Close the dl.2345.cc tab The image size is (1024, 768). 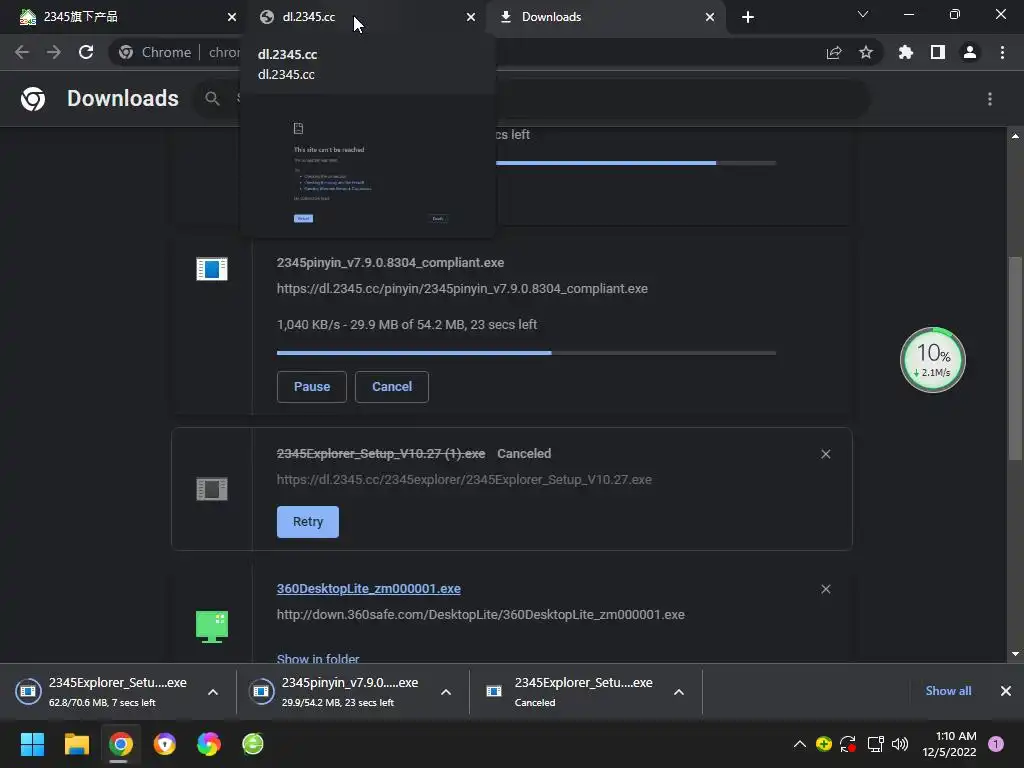click(x=471, y=17)
